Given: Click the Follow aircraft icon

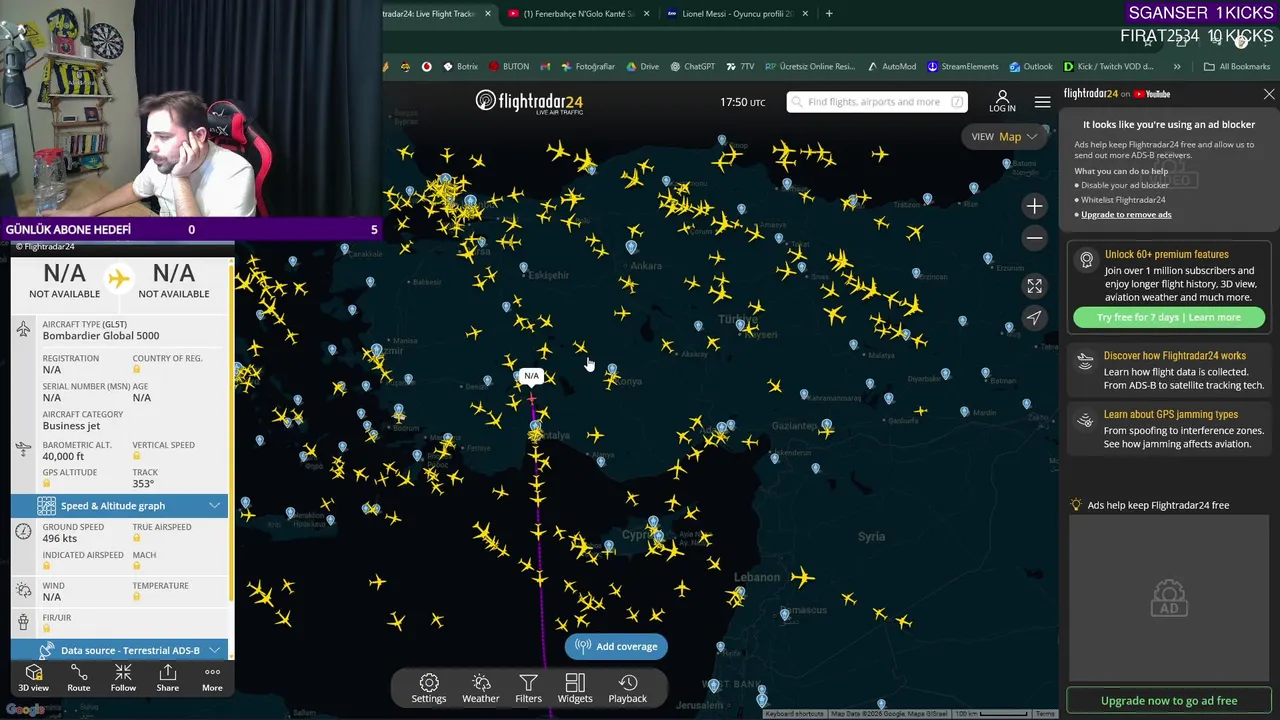Looking at the screenshot, I should [x=123, y=678].
